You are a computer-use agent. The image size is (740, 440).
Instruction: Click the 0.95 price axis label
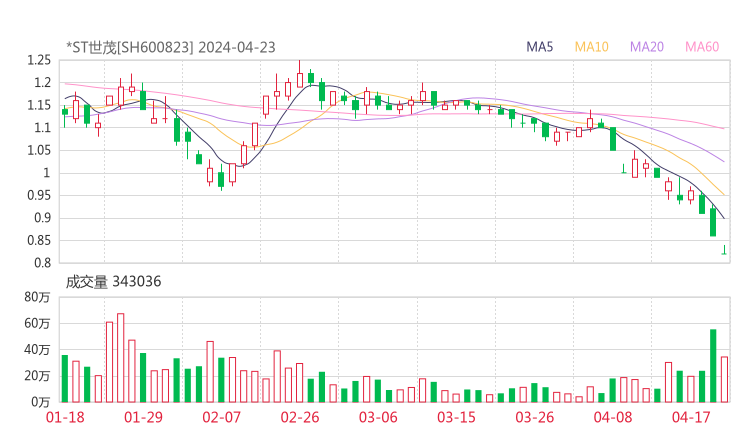pyautogui.click(x=39, y=195)
